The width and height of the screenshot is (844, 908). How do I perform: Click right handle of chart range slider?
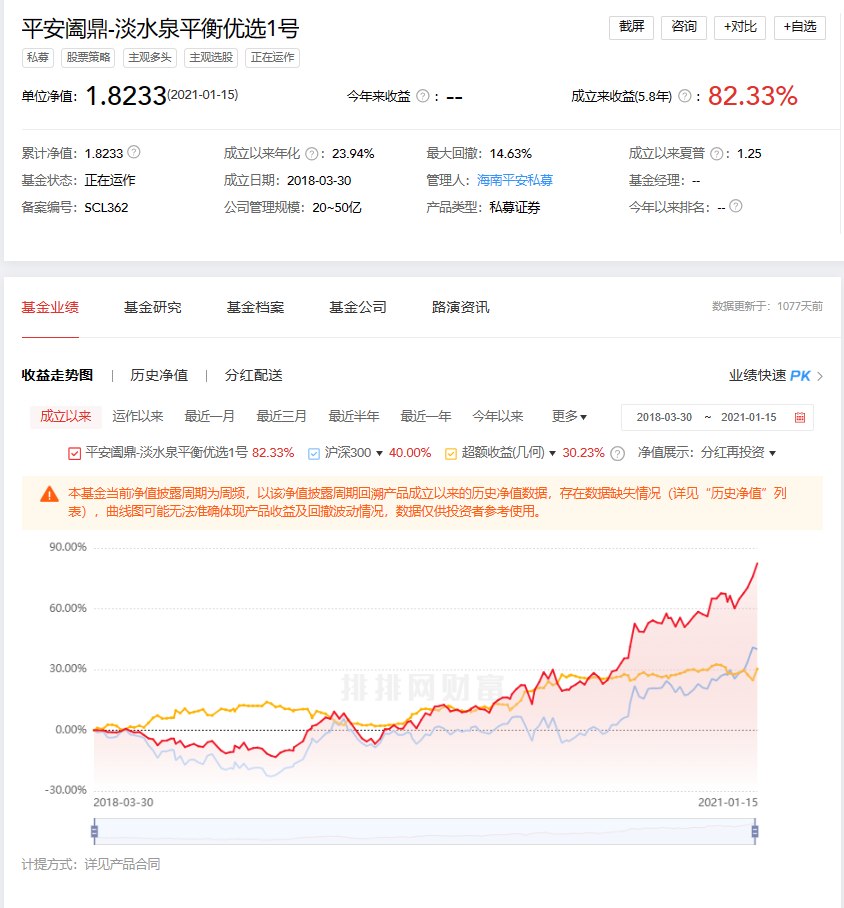[x=755, y=832]
